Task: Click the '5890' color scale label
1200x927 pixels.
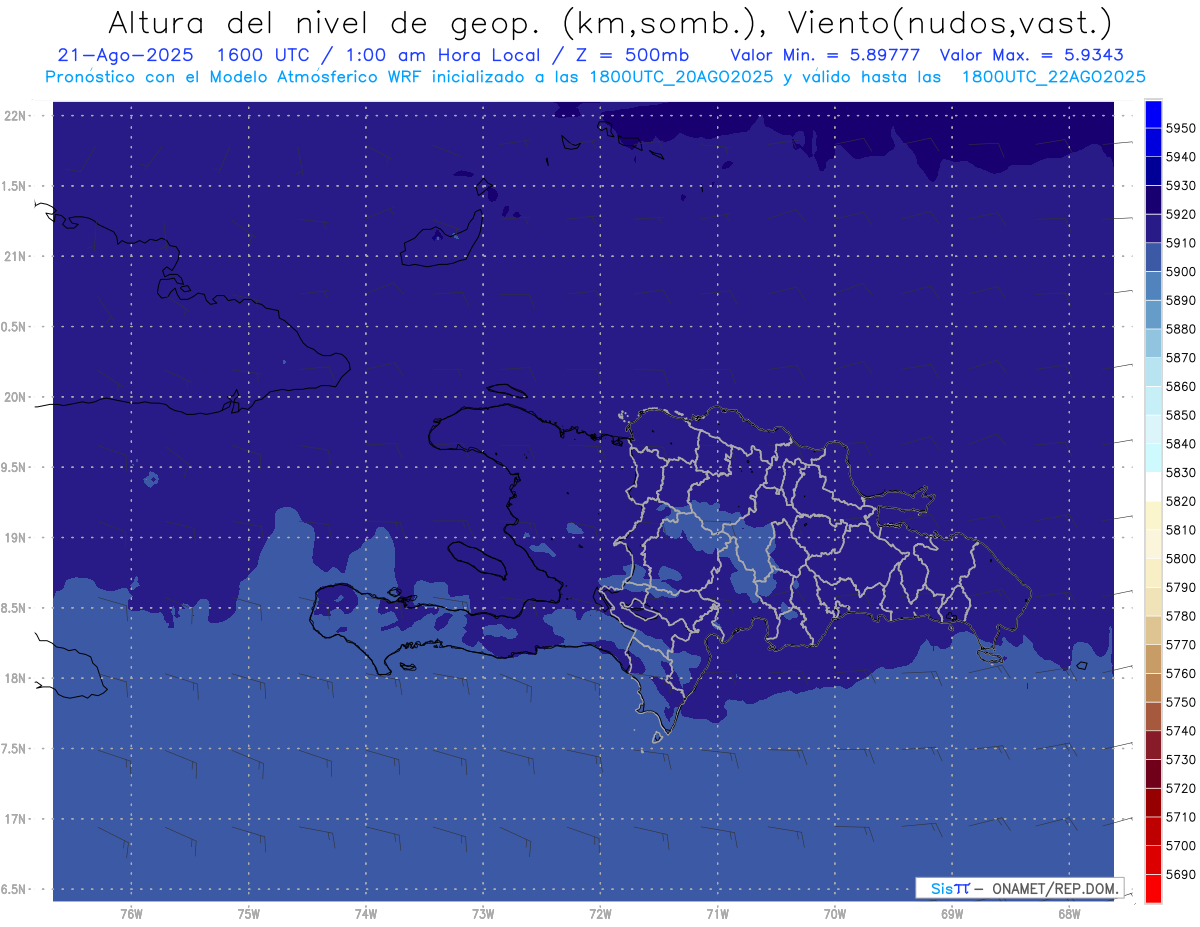Action: (1181, 300)
